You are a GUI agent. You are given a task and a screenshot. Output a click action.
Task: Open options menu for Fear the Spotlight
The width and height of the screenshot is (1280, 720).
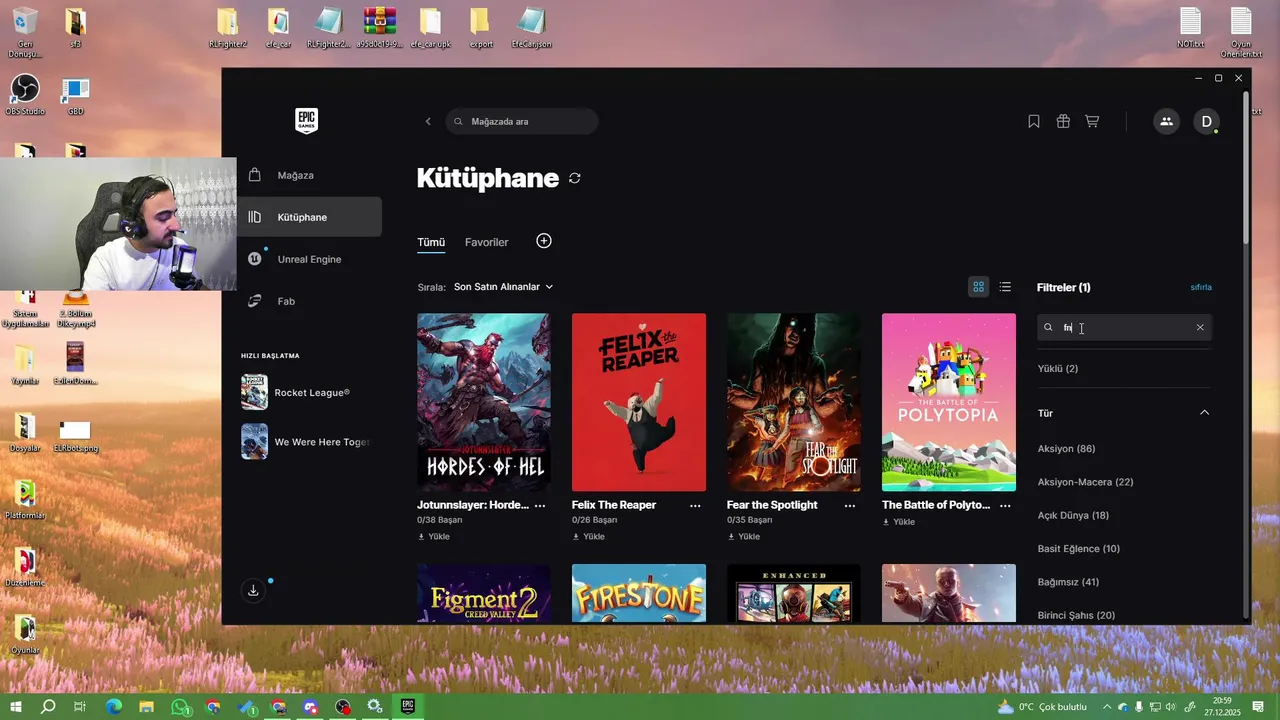pyautogui.click(x=850, y=506)
